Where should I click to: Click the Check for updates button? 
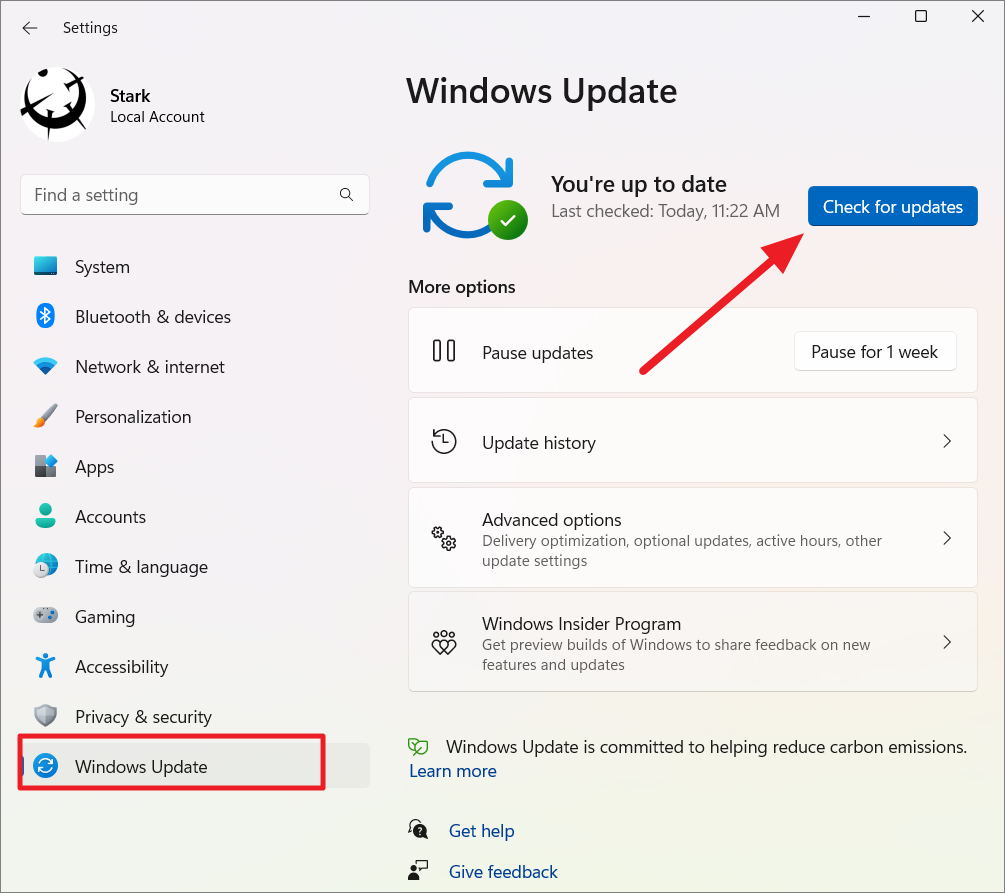(x=892, y=206)
